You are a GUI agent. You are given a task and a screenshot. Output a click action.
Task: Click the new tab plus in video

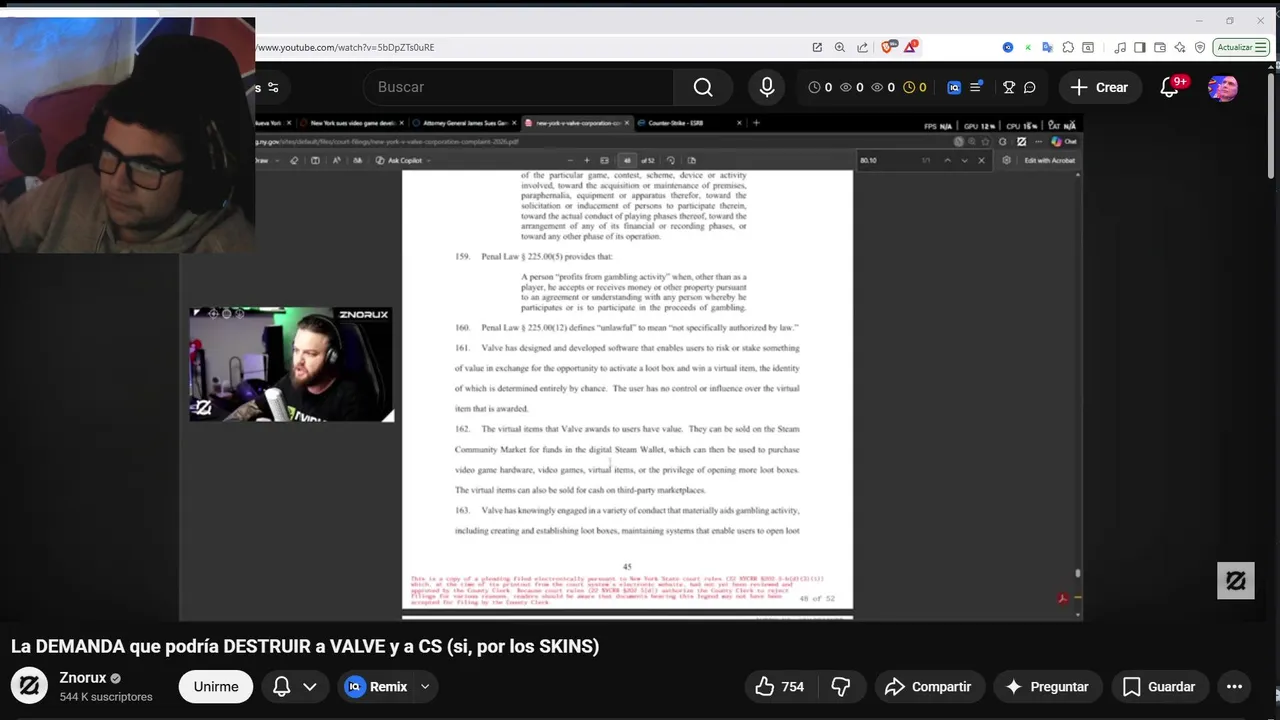click(x=756, y=123)
